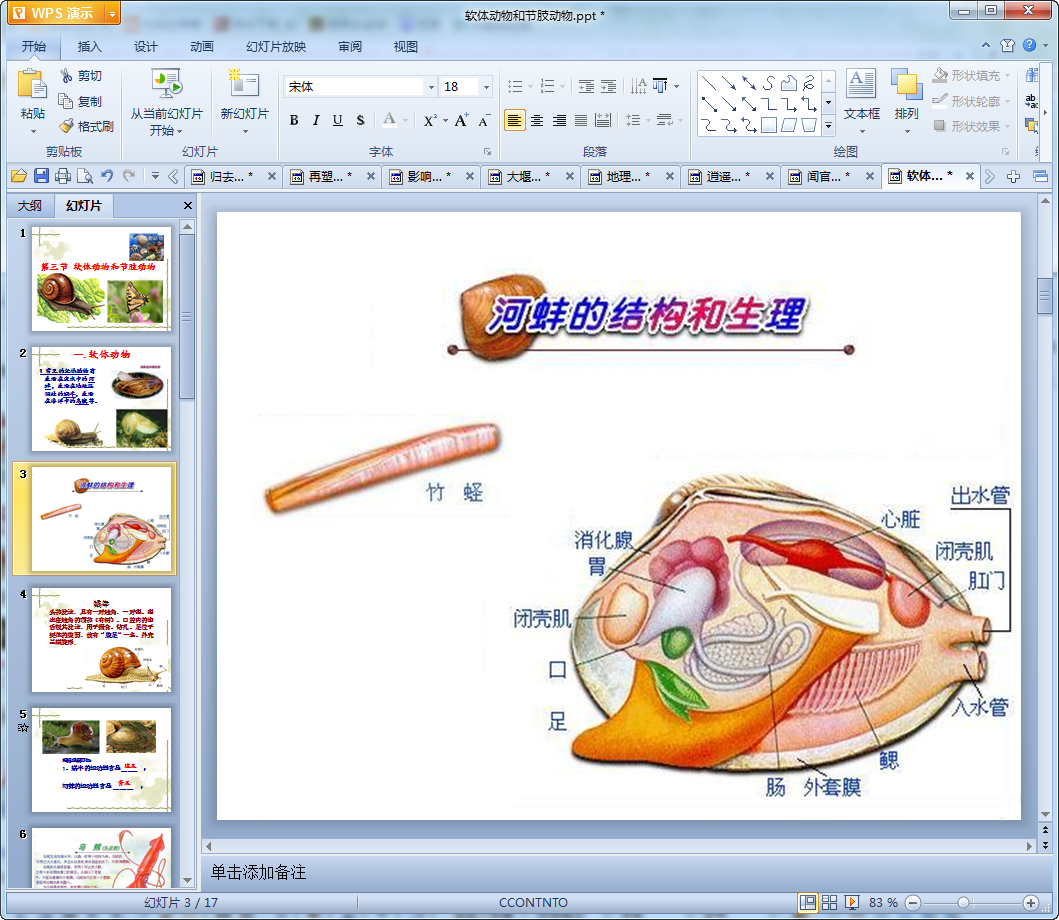This screenshot has height=920, width=1059.
Task: Toggle left text alignment
Action: [x=515, y=120]
